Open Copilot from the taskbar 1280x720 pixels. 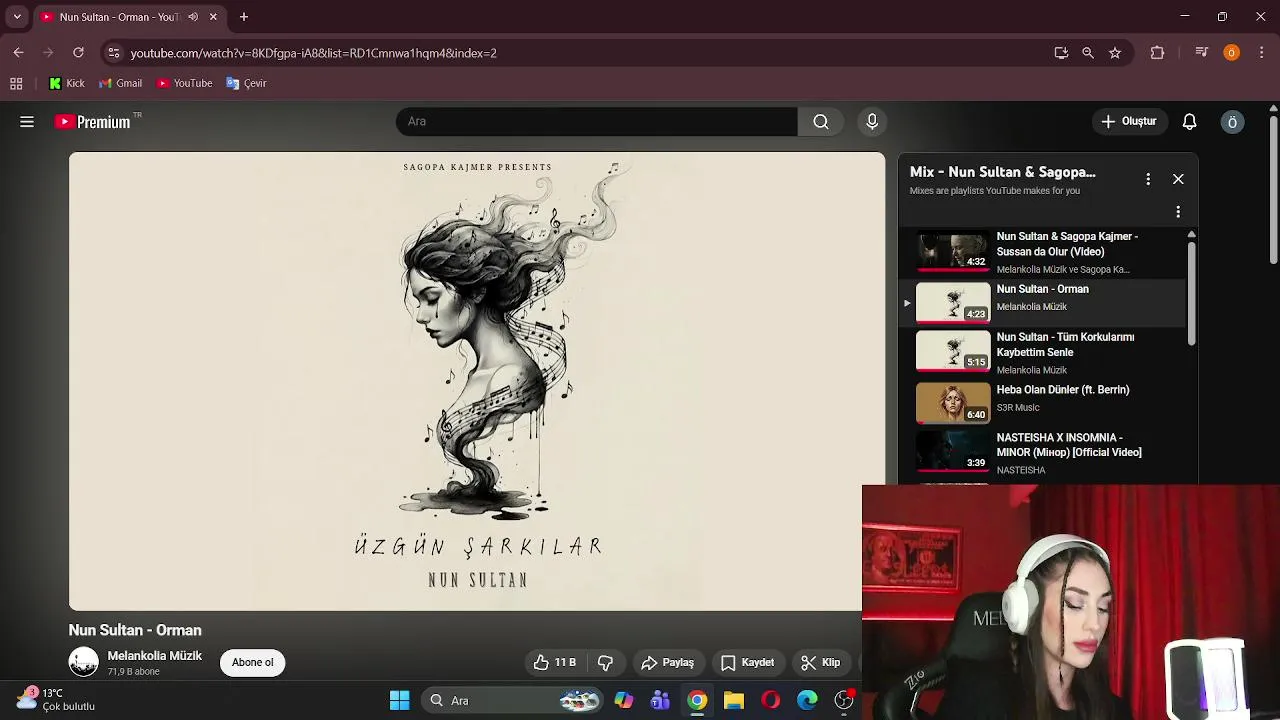(x=624, y=701)
